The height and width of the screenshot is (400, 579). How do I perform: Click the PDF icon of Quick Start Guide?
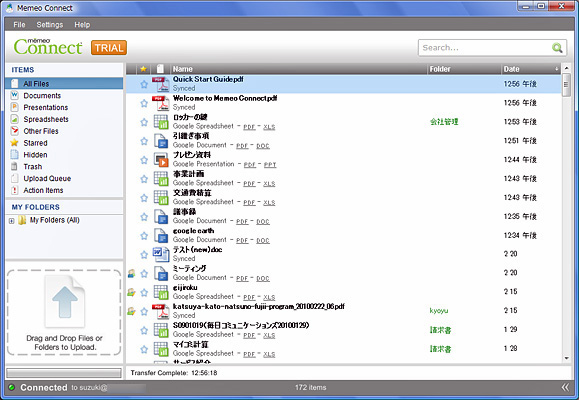pos(161,84)
